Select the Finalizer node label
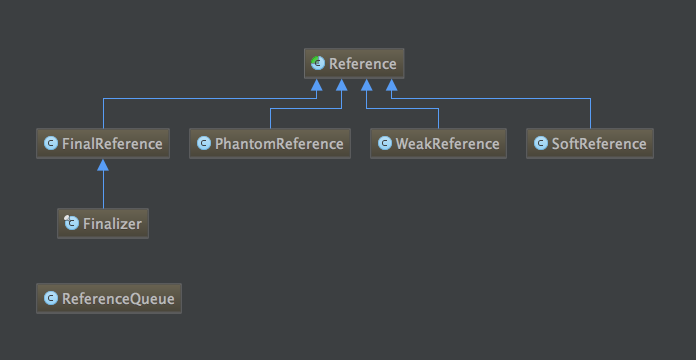This screenshot has width=696, height=360. pos(112,224)
